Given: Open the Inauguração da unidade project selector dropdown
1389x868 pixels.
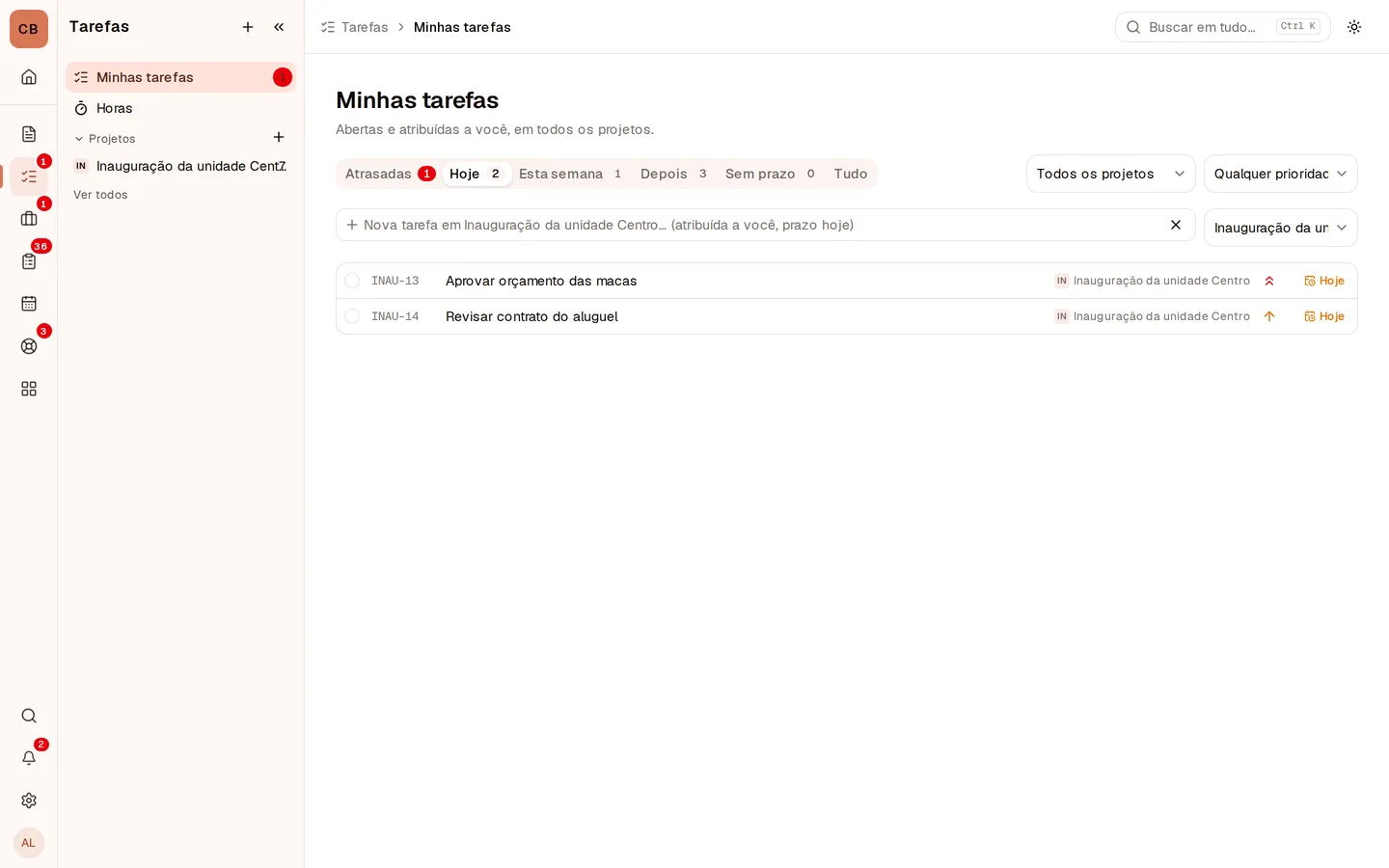Looking at the screenshot, I should click(1281, 228).
